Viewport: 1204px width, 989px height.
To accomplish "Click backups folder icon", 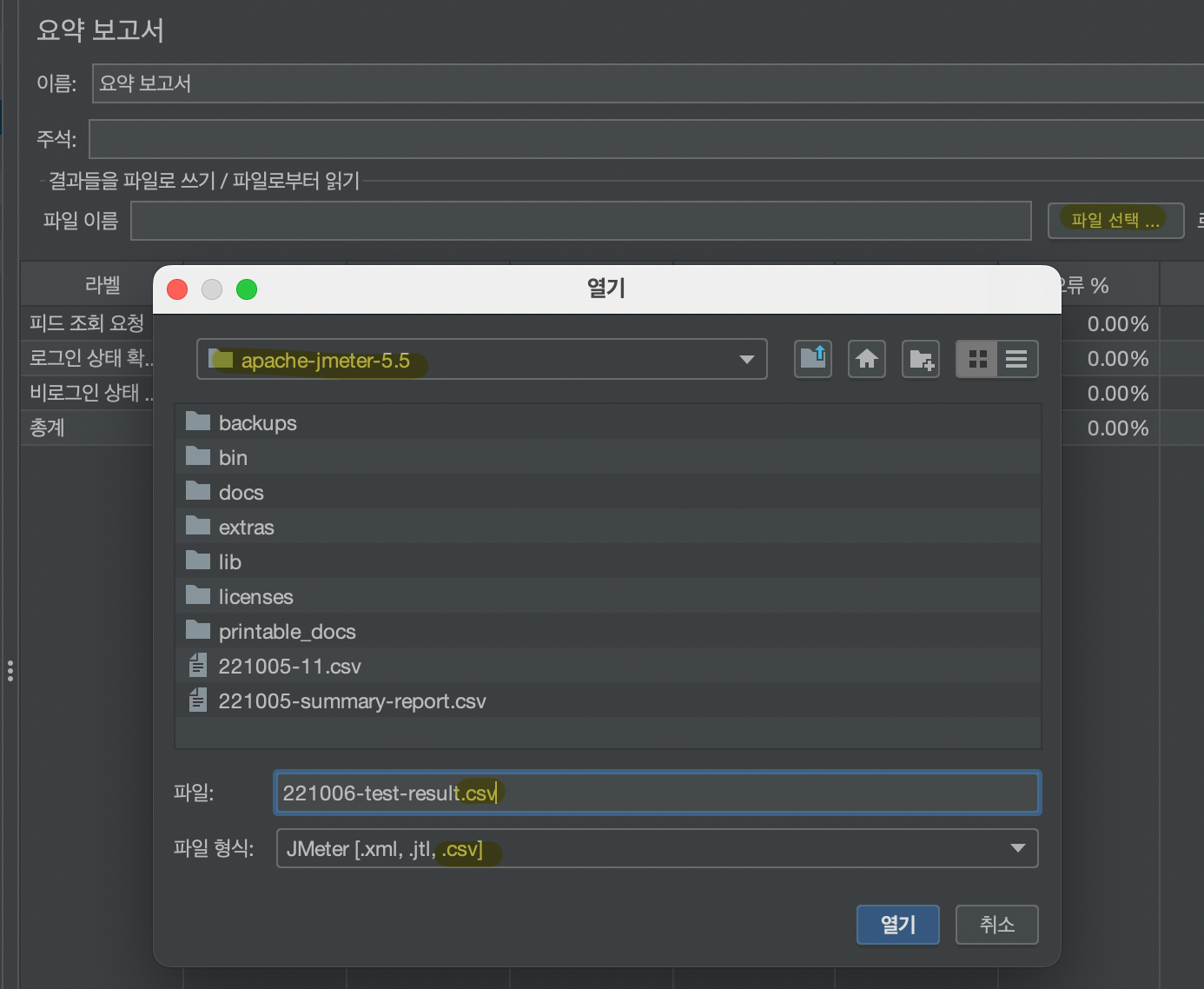I will [x=198, y=421].
